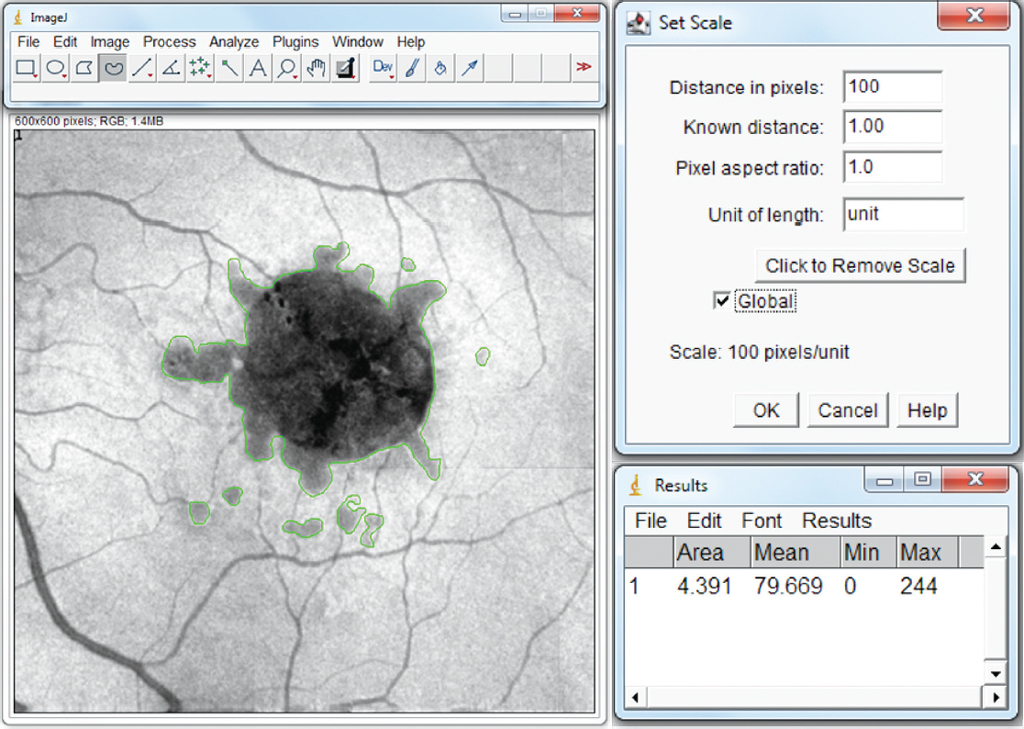Open the Results menu in Results window

(x=836, y=521)
